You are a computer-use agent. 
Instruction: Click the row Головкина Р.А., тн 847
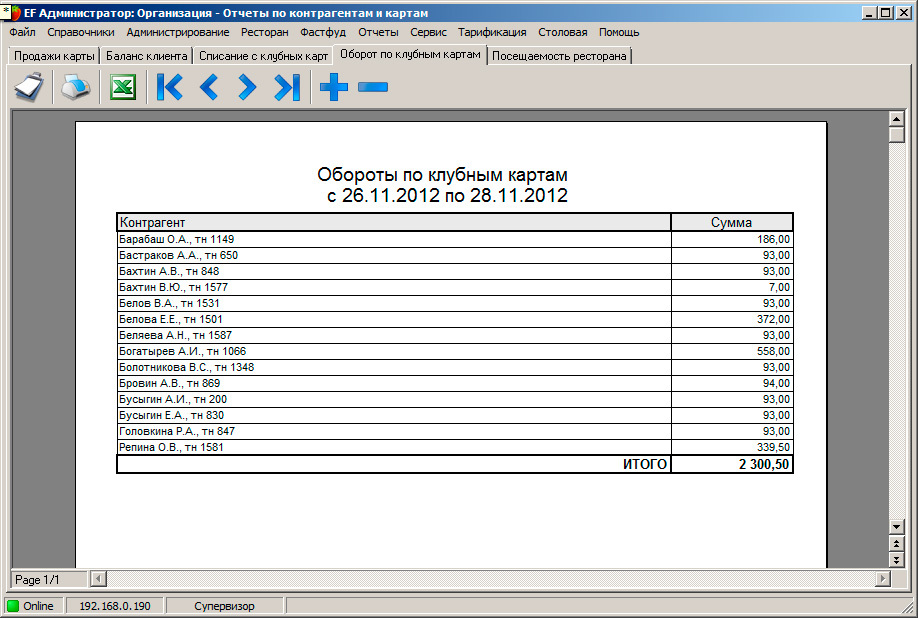pyautogui.click(x=454, y=431)
